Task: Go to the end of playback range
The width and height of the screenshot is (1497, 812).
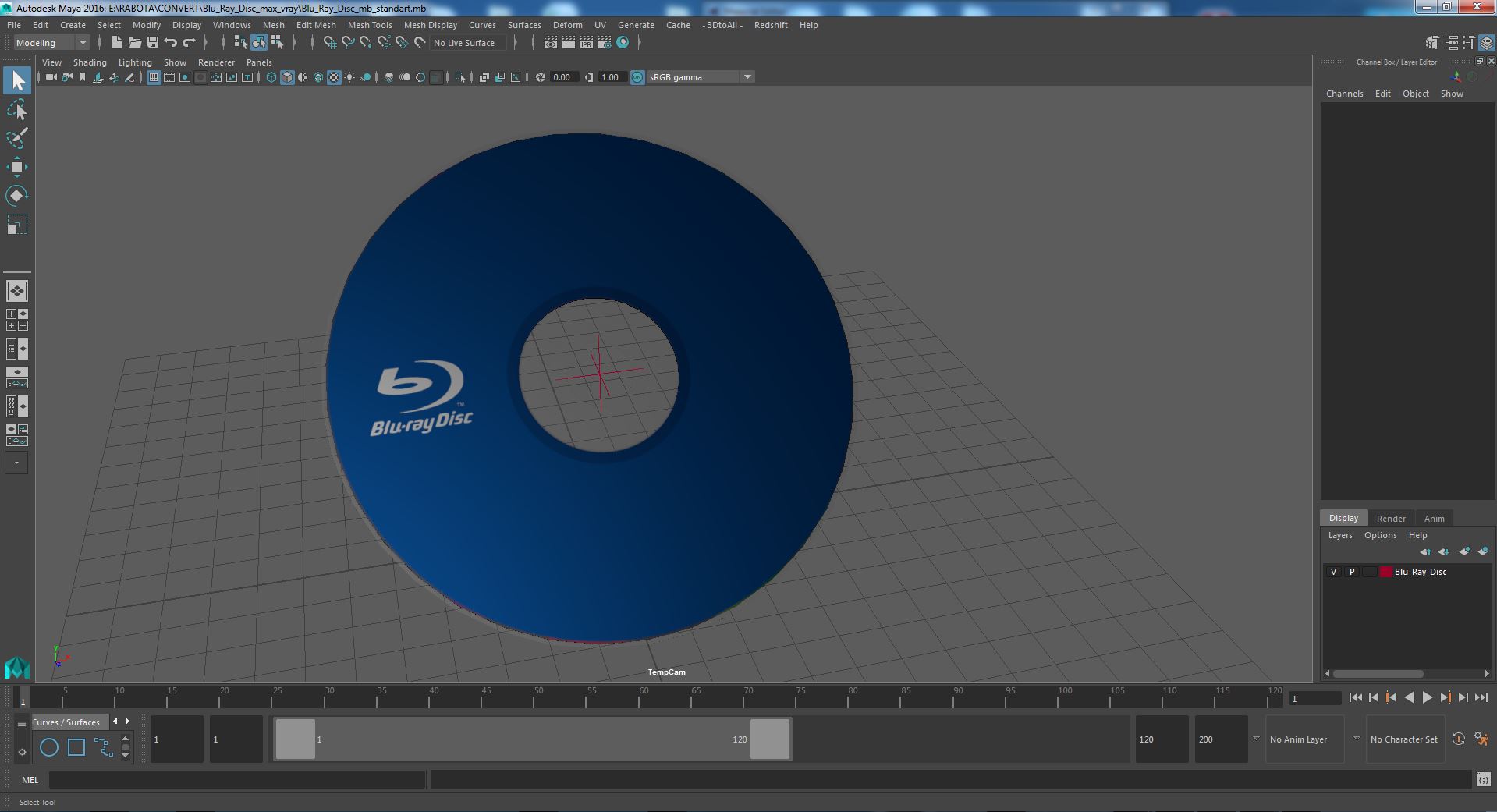Action: (1481, 698)
